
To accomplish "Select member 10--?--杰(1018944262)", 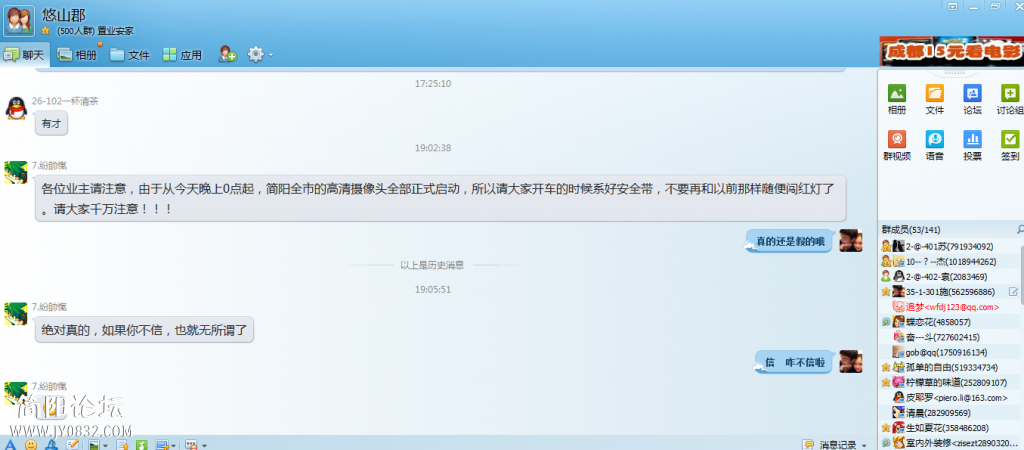I will (x=949, y=261).
